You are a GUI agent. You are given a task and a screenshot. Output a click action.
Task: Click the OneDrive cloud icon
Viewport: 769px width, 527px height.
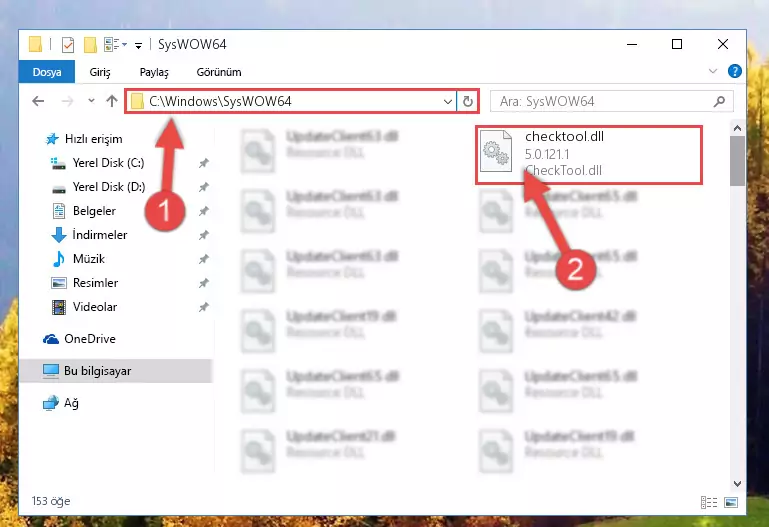click(51, 339)
